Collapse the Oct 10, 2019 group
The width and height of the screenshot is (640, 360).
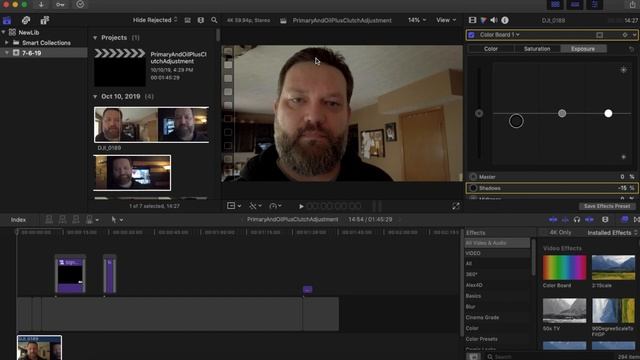coord(95,97)
